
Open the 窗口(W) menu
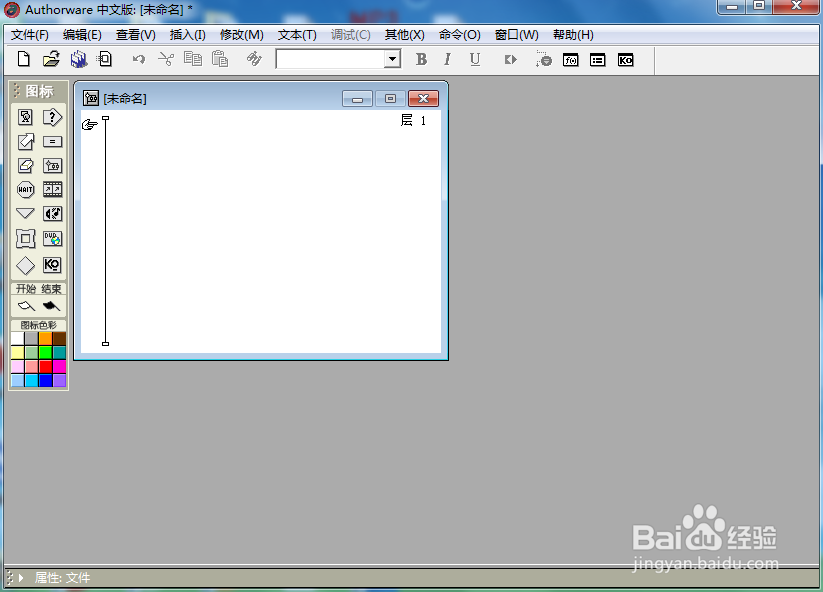coord(516,35)
